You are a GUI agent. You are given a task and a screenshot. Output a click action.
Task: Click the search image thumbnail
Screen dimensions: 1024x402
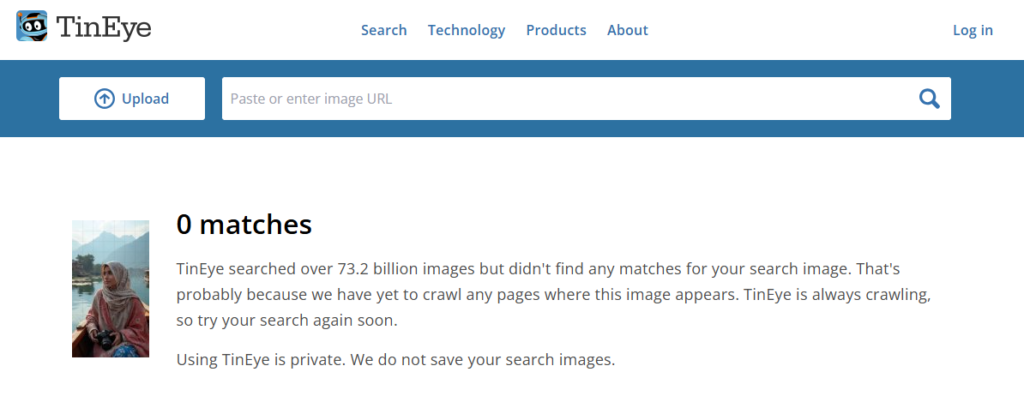[110, 288]
